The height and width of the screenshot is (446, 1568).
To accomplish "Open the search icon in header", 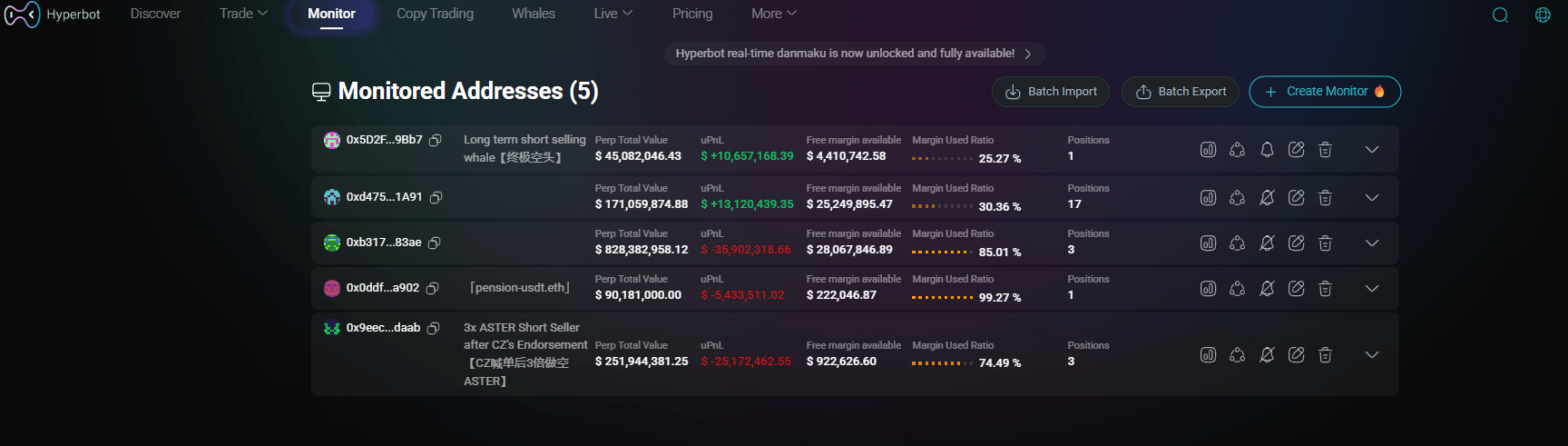I will tap(1500, 15).
